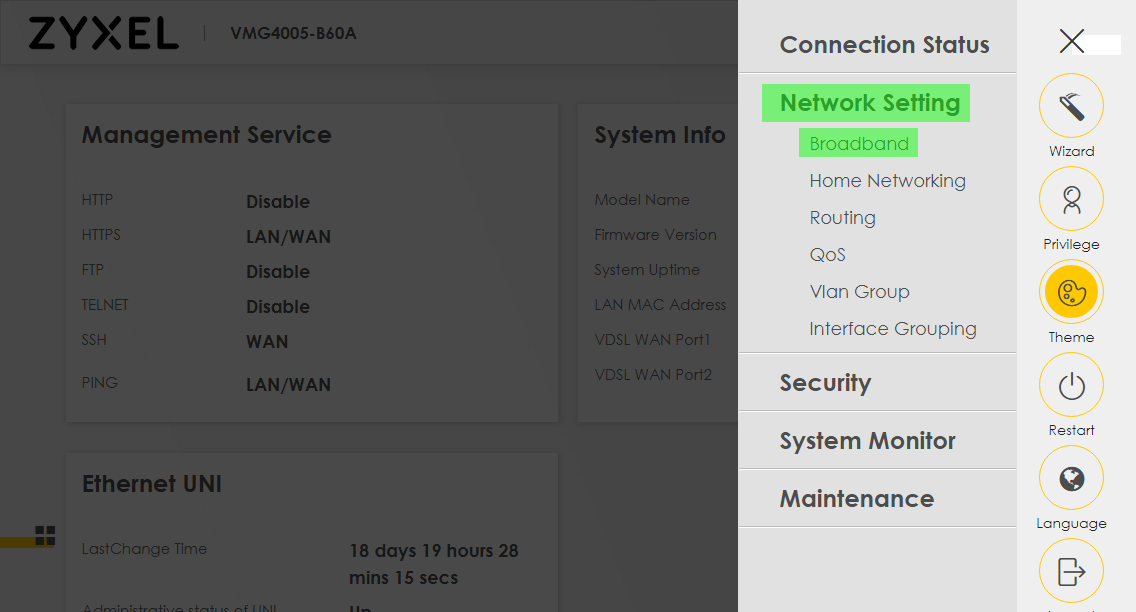Image resolution: width=1136 pixels, height=612 pixels.
Task: Click the Restart power icon
Action: tap(1071, 385)
